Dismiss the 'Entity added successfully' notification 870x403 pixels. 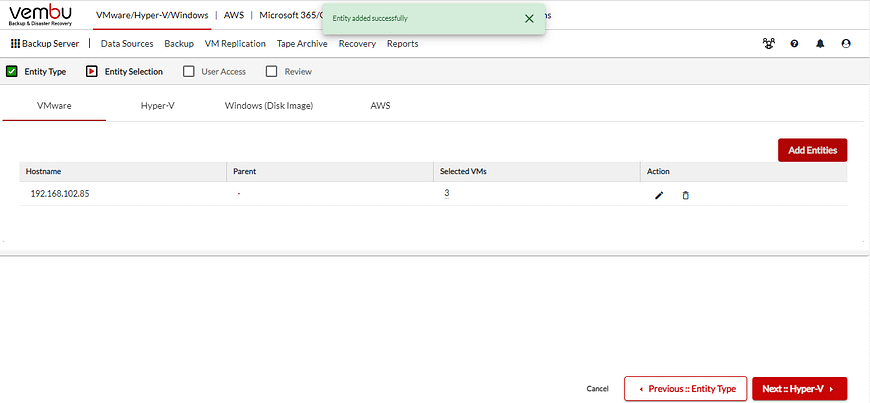529,18
